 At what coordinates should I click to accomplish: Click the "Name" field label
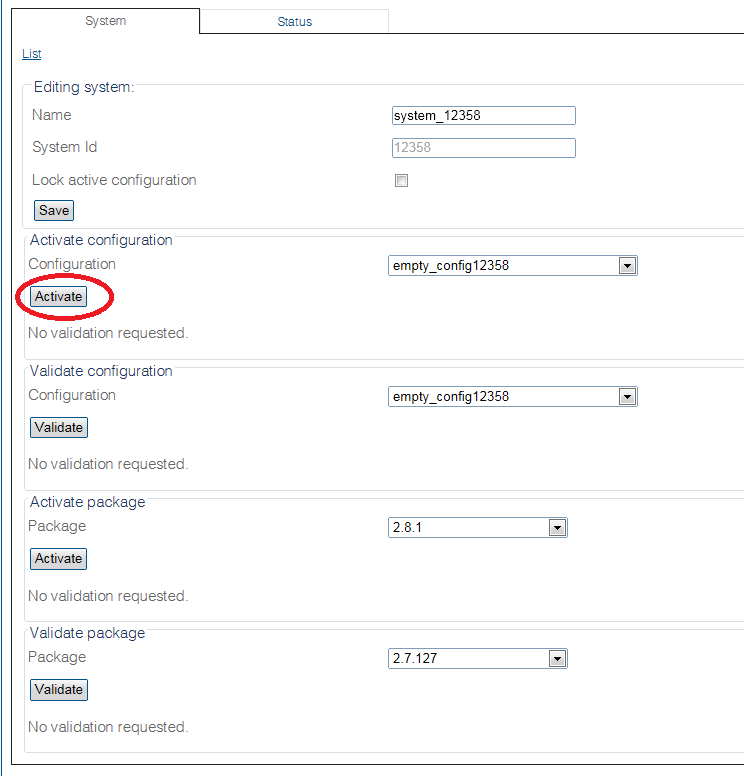coord(52,115)
